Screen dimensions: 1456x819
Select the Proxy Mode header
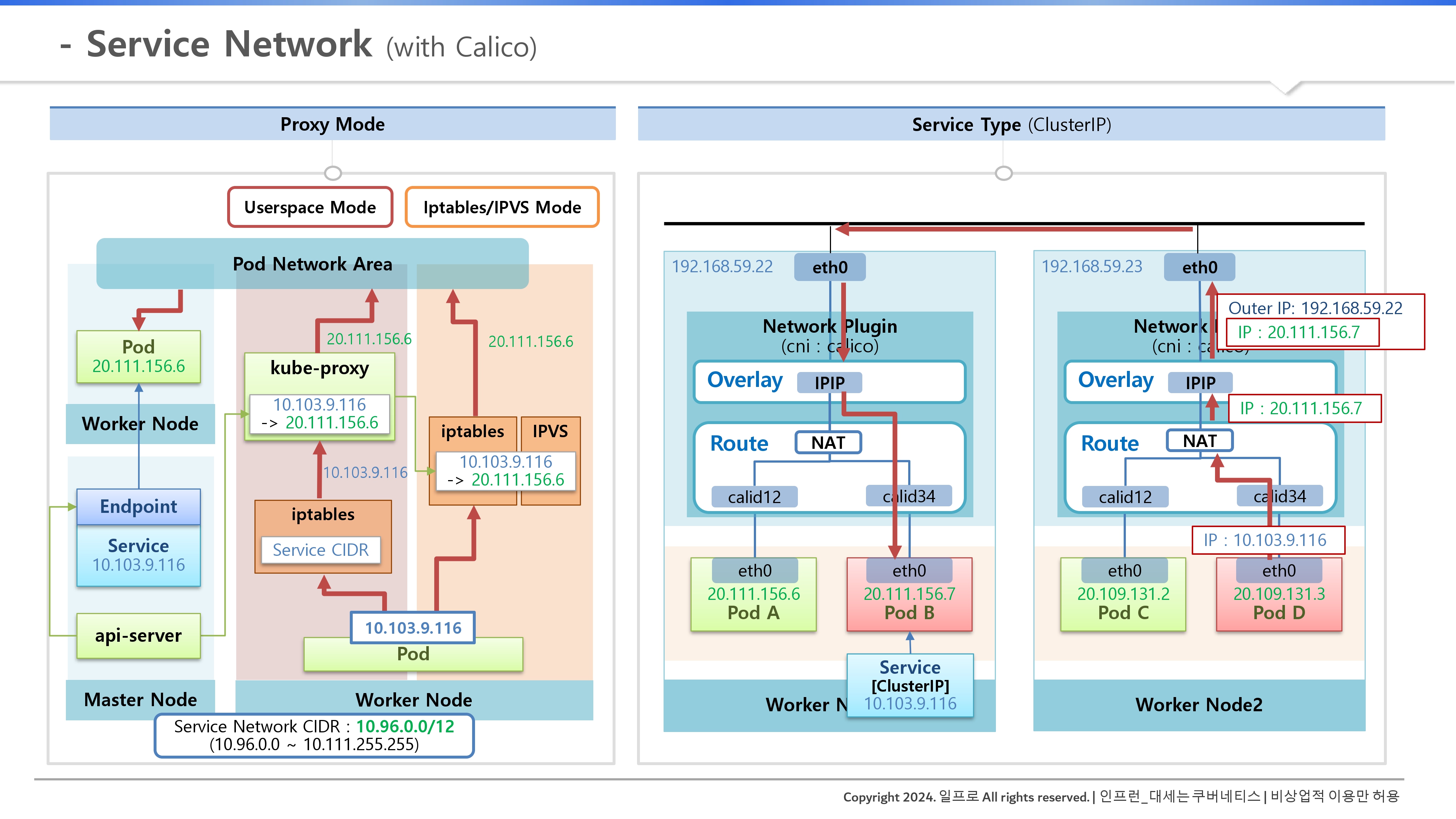(332, 124)
